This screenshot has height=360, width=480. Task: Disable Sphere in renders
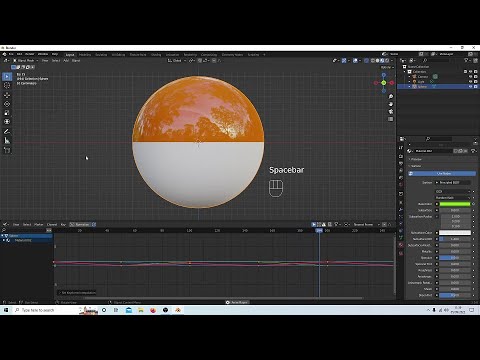click(476, 86)
